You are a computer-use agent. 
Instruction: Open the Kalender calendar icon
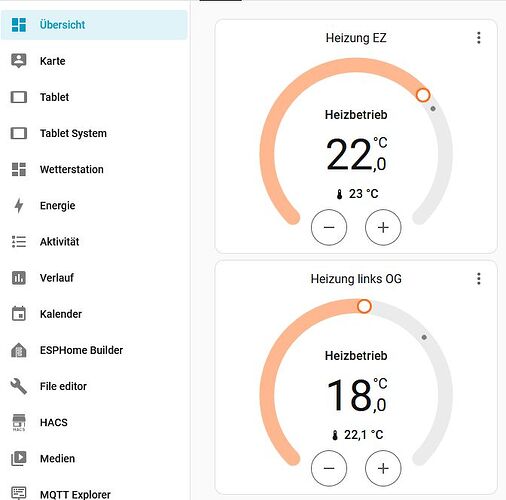pos(19,314)
